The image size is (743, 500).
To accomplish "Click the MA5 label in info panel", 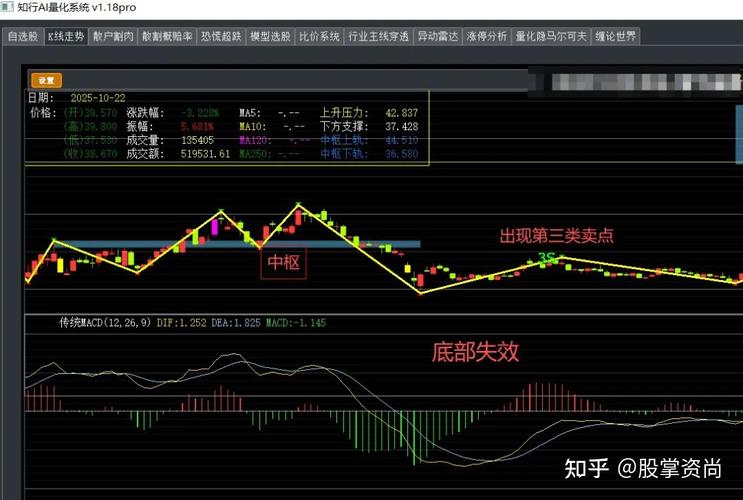I will (x=250, y=113).
